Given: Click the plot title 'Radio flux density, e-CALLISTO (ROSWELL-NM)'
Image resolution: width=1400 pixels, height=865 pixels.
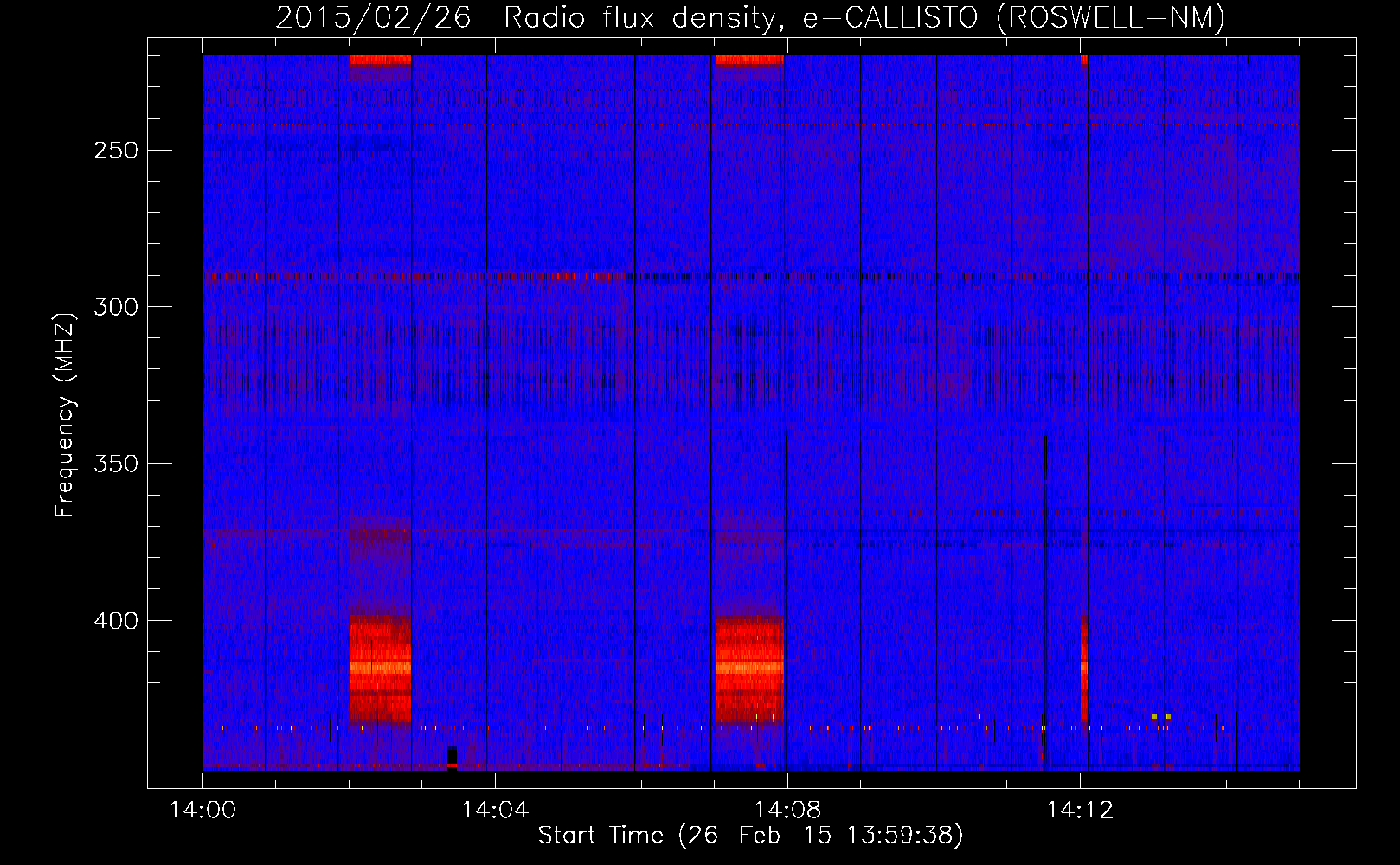Looking at the screenshot, I should (864, 17).
